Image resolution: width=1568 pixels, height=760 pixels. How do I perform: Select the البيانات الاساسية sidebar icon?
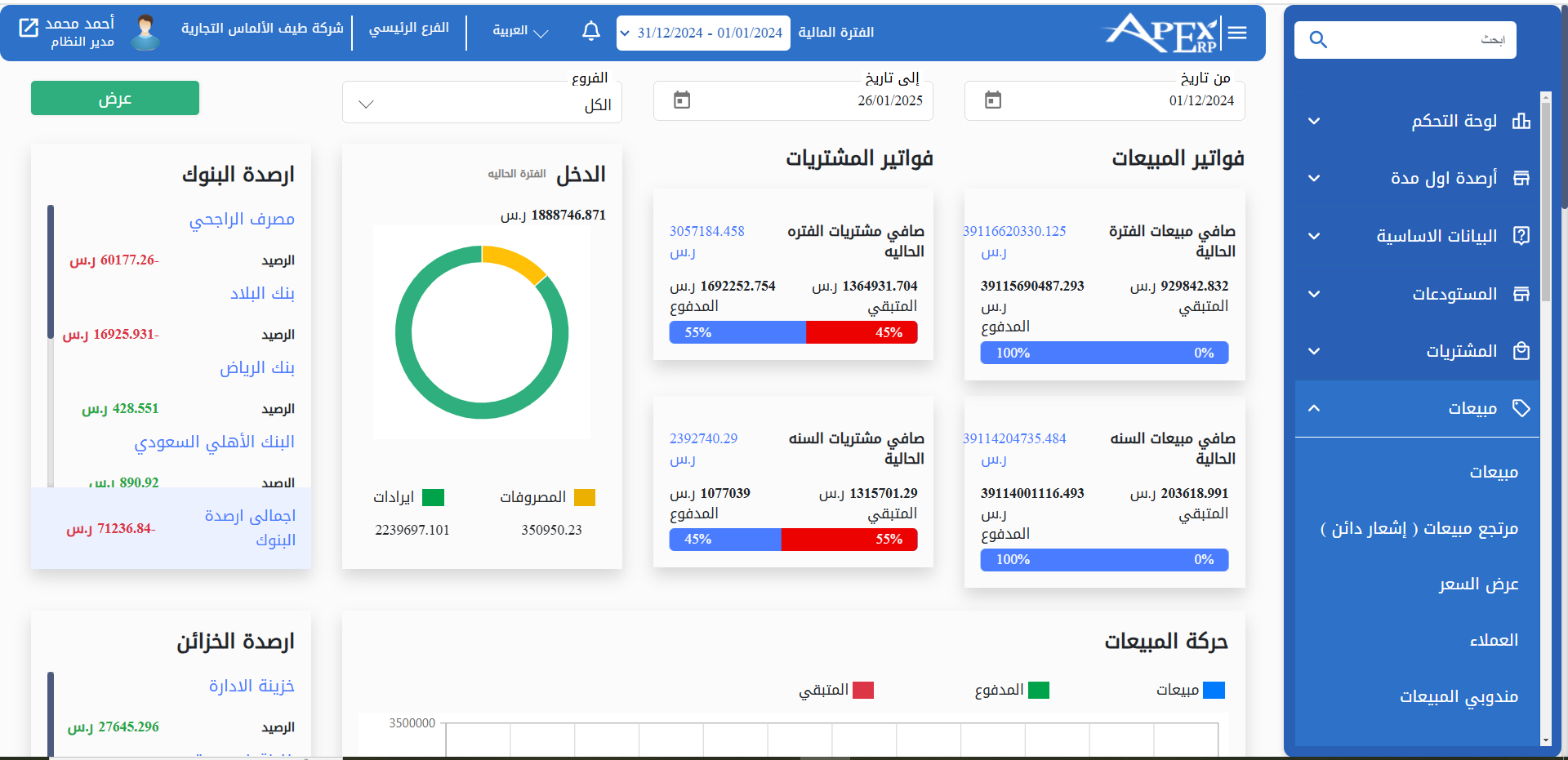(1522, 236)
